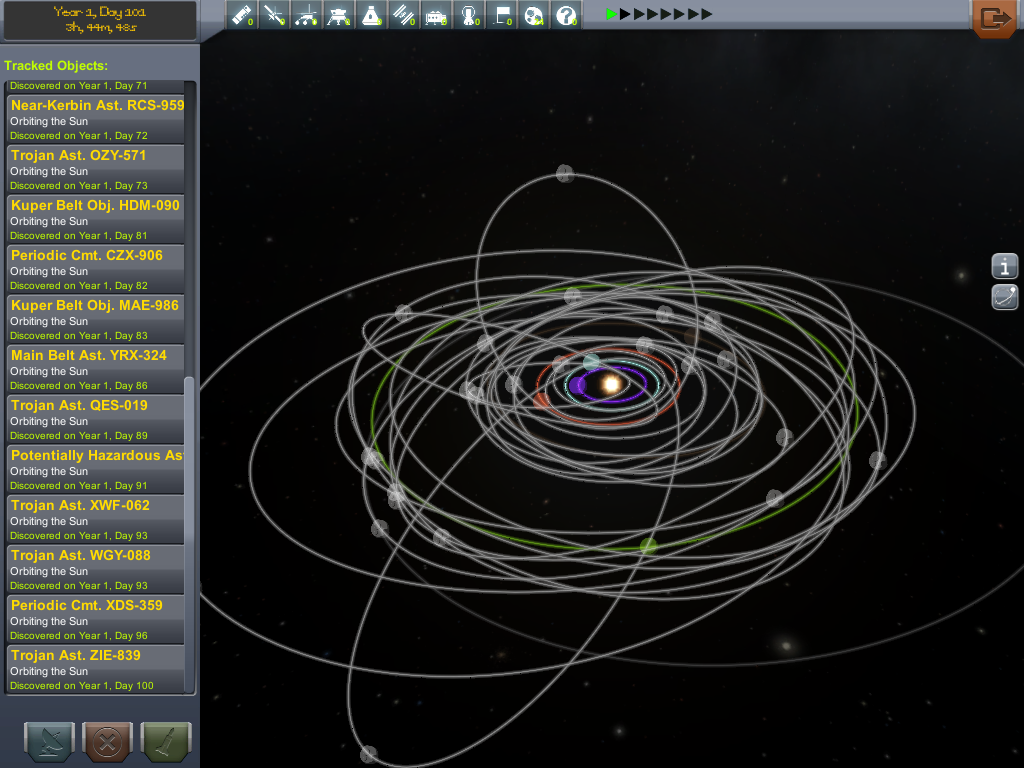Image resolution: width=1024 pixels, height=768 pixels.
Task: Click the base filter icon
Action: pyautogui.click(x=436, y=15)
